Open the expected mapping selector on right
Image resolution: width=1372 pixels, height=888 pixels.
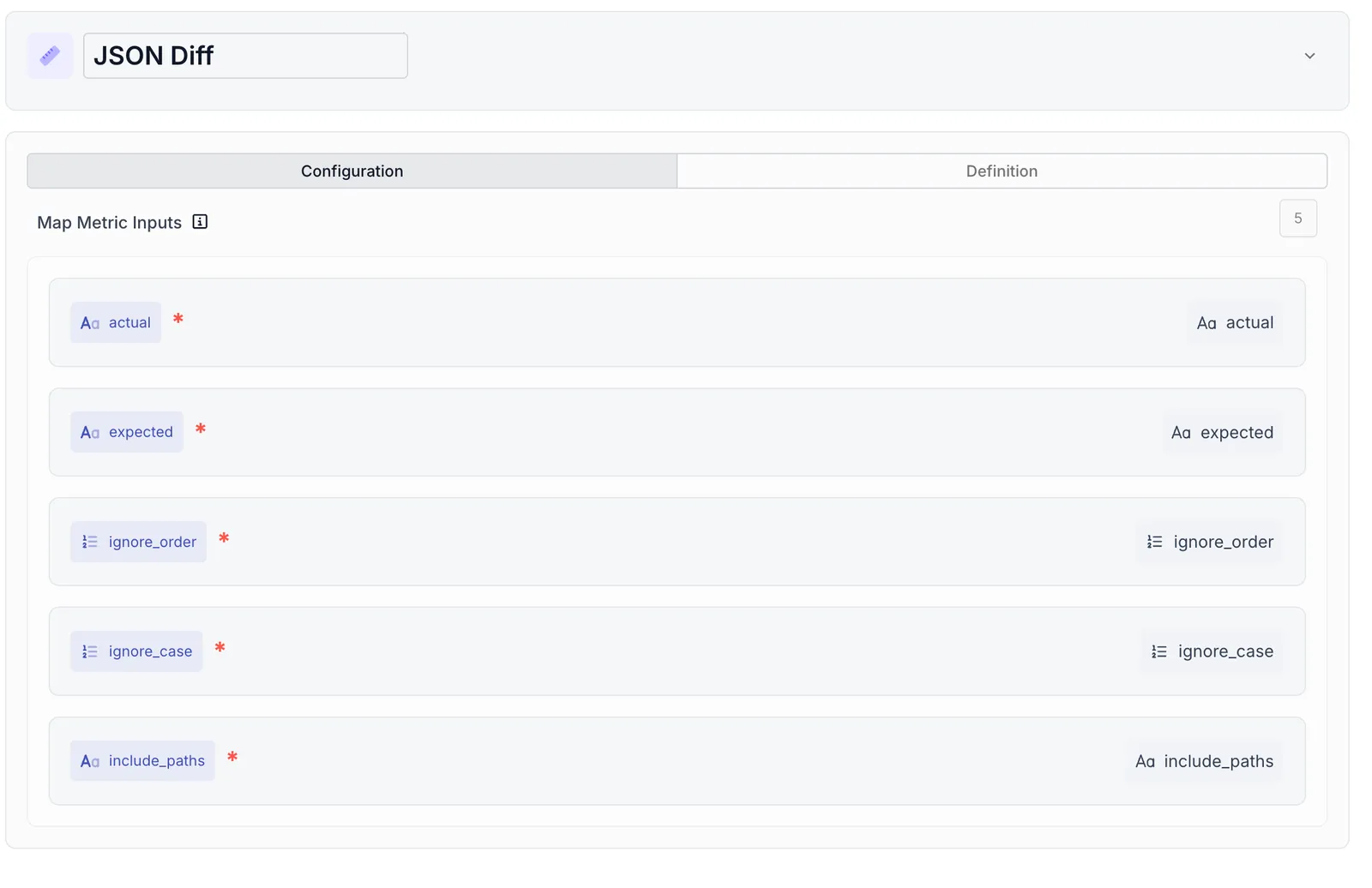click(1222, 432)
